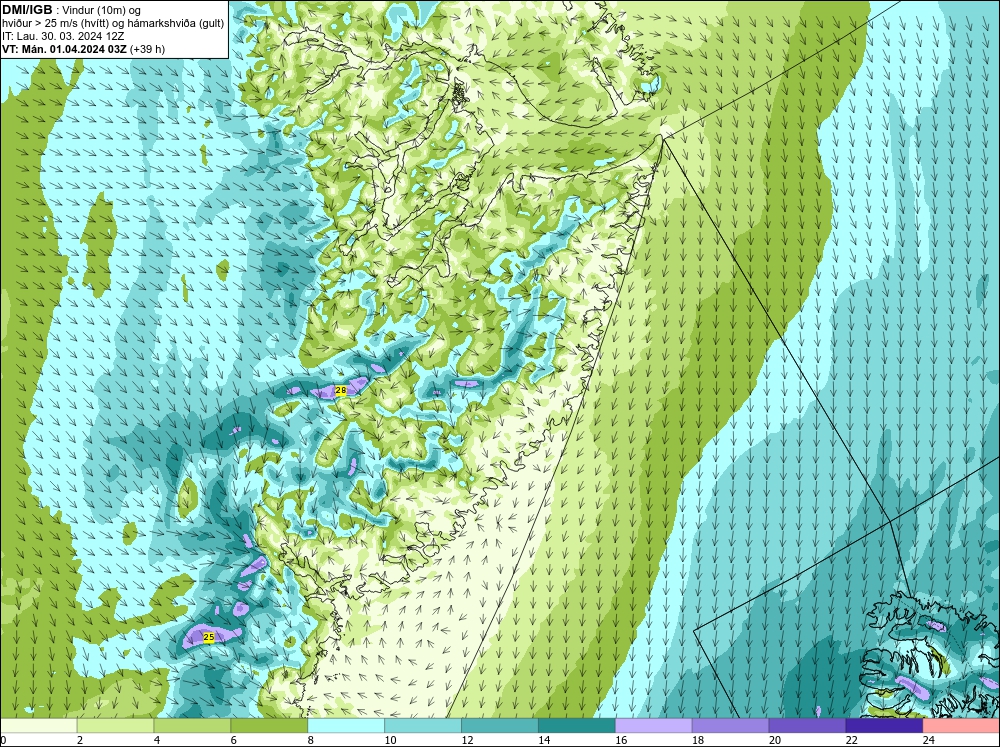The height and width of the screenshot is (747, 1000).
Task: Pick the pink above-24 m/s legend swatch
Action: click(961, 726)
